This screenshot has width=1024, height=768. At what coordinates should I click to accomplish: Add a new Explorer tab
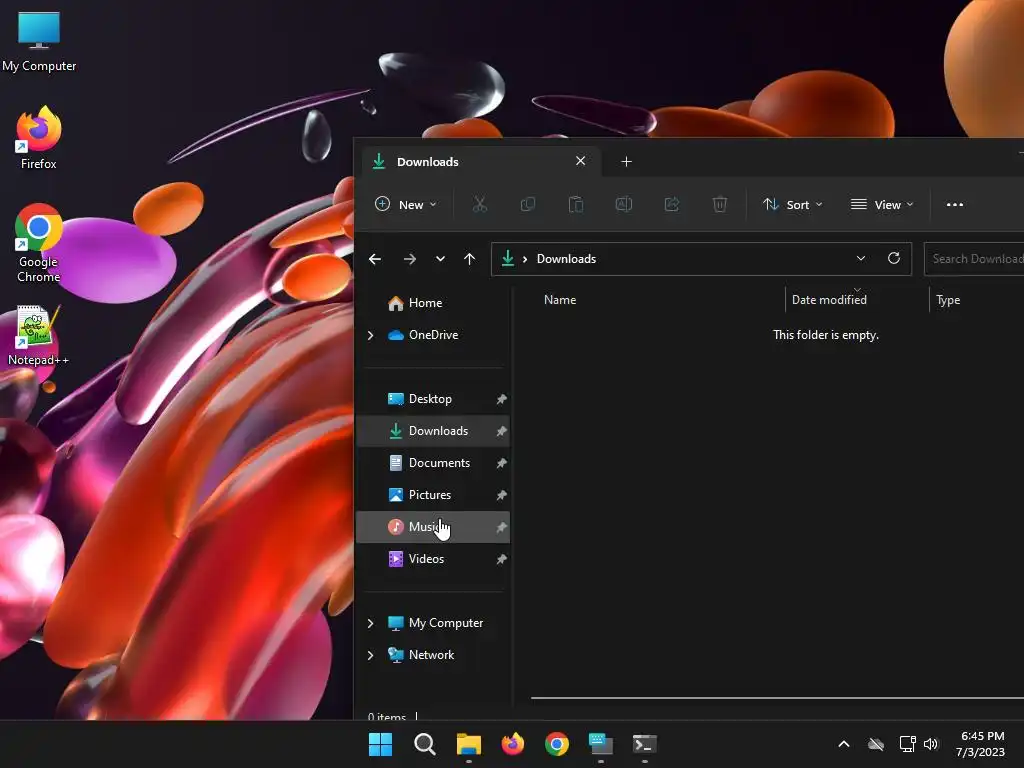626,161
